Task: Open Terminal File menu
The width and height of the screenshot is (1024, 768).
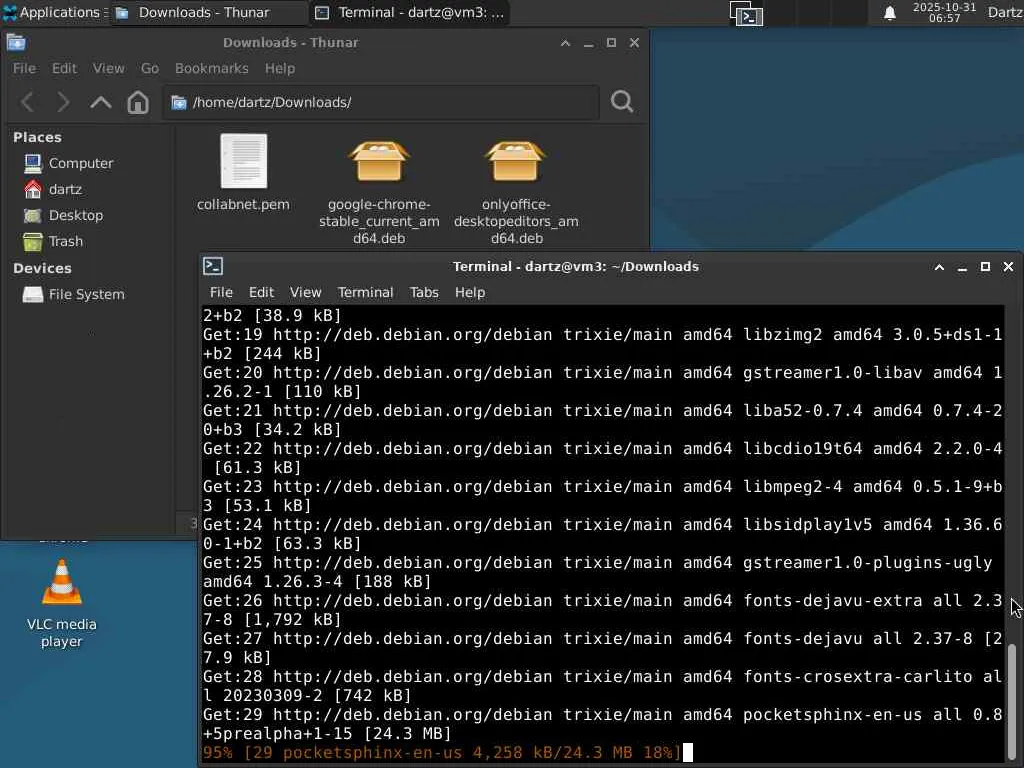Action: tap(221, 293)
